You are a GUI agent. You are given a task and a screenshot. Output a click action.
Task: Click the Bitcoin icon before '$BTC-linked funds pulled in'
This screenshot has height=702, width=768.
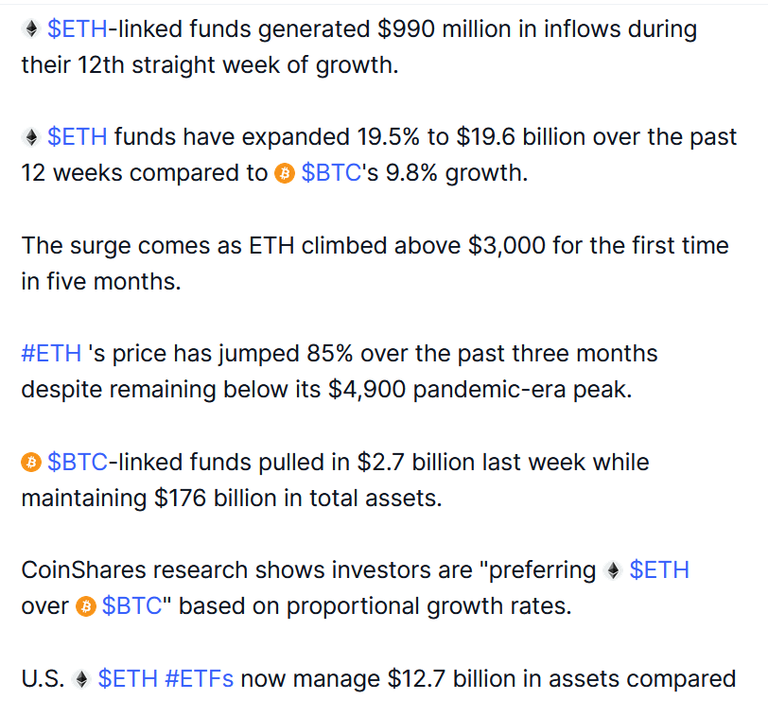(31, 462)
